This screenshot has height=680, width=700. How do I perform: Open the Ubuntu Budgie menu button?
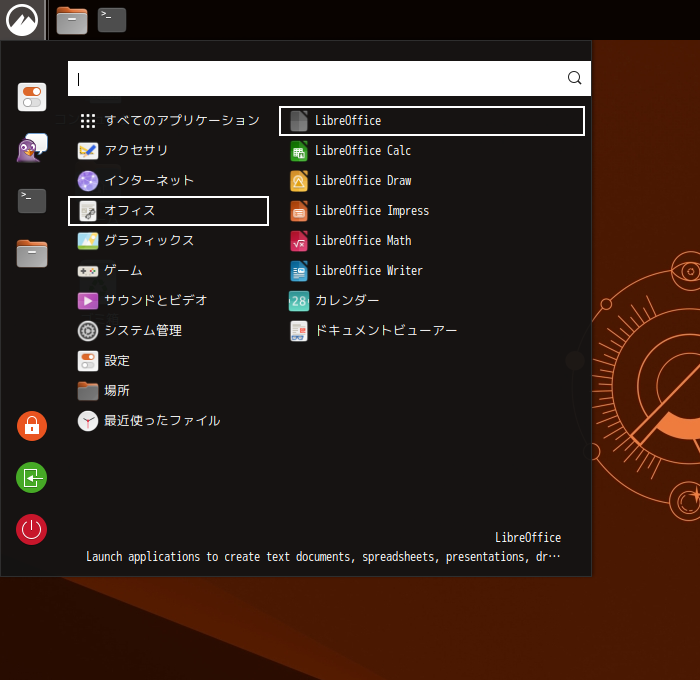click(22, 20)
